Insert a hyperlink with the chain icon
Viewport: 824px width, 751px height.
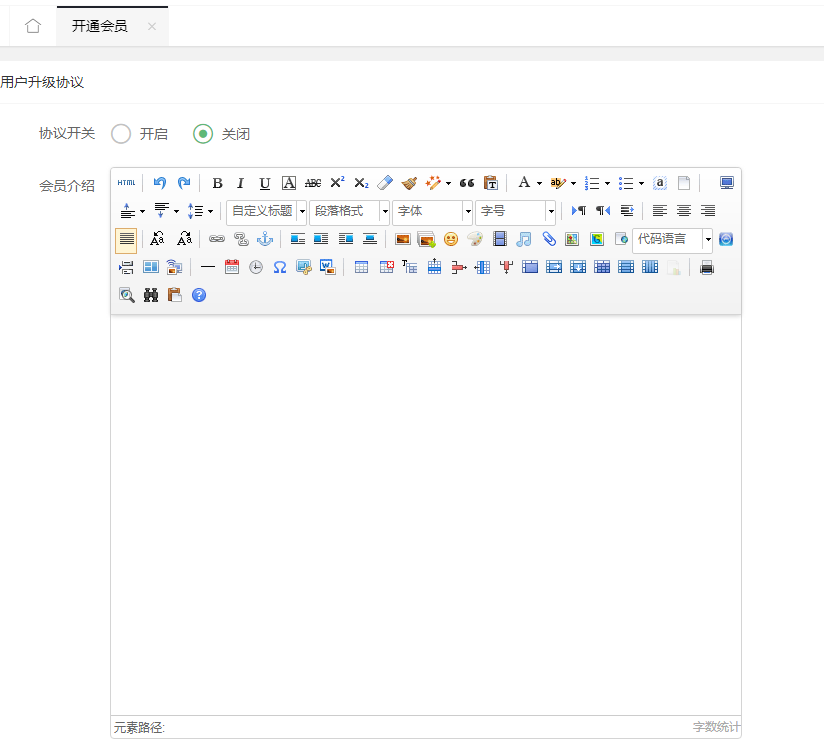(x=217, y=239)
